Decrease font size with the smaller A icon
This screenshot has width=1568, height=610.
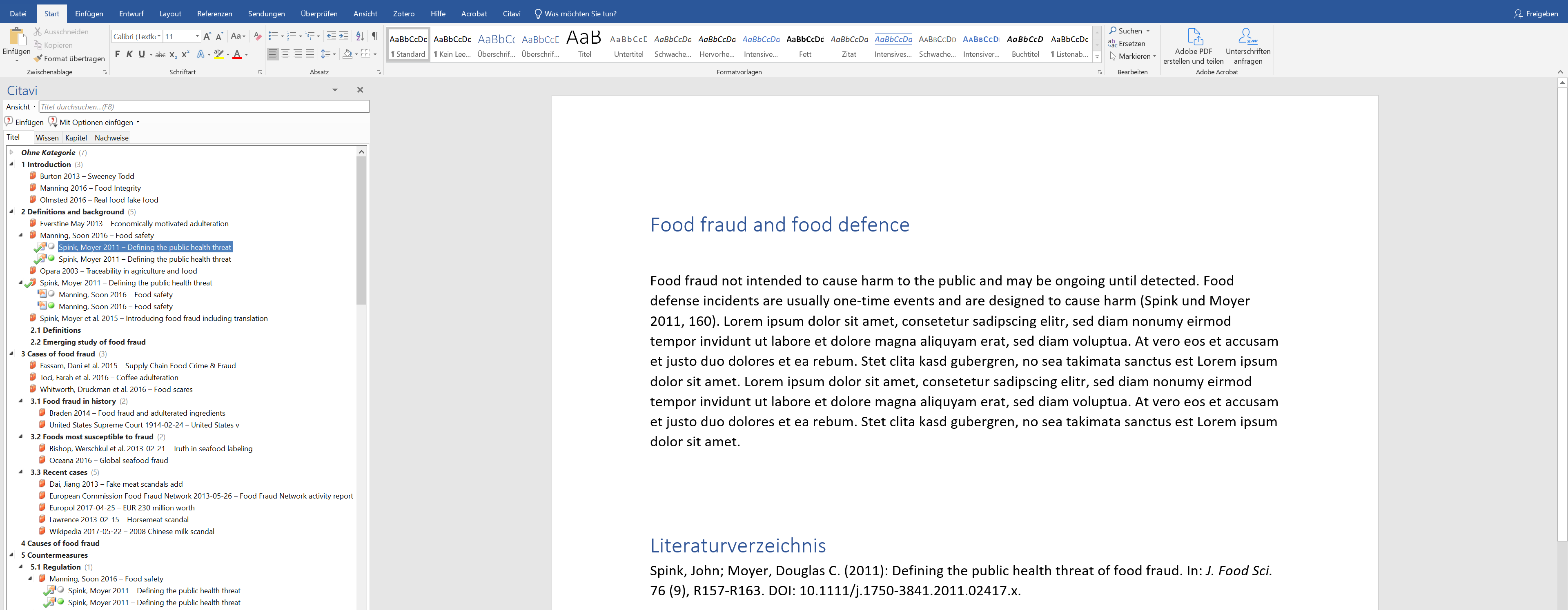click(219, 36)
